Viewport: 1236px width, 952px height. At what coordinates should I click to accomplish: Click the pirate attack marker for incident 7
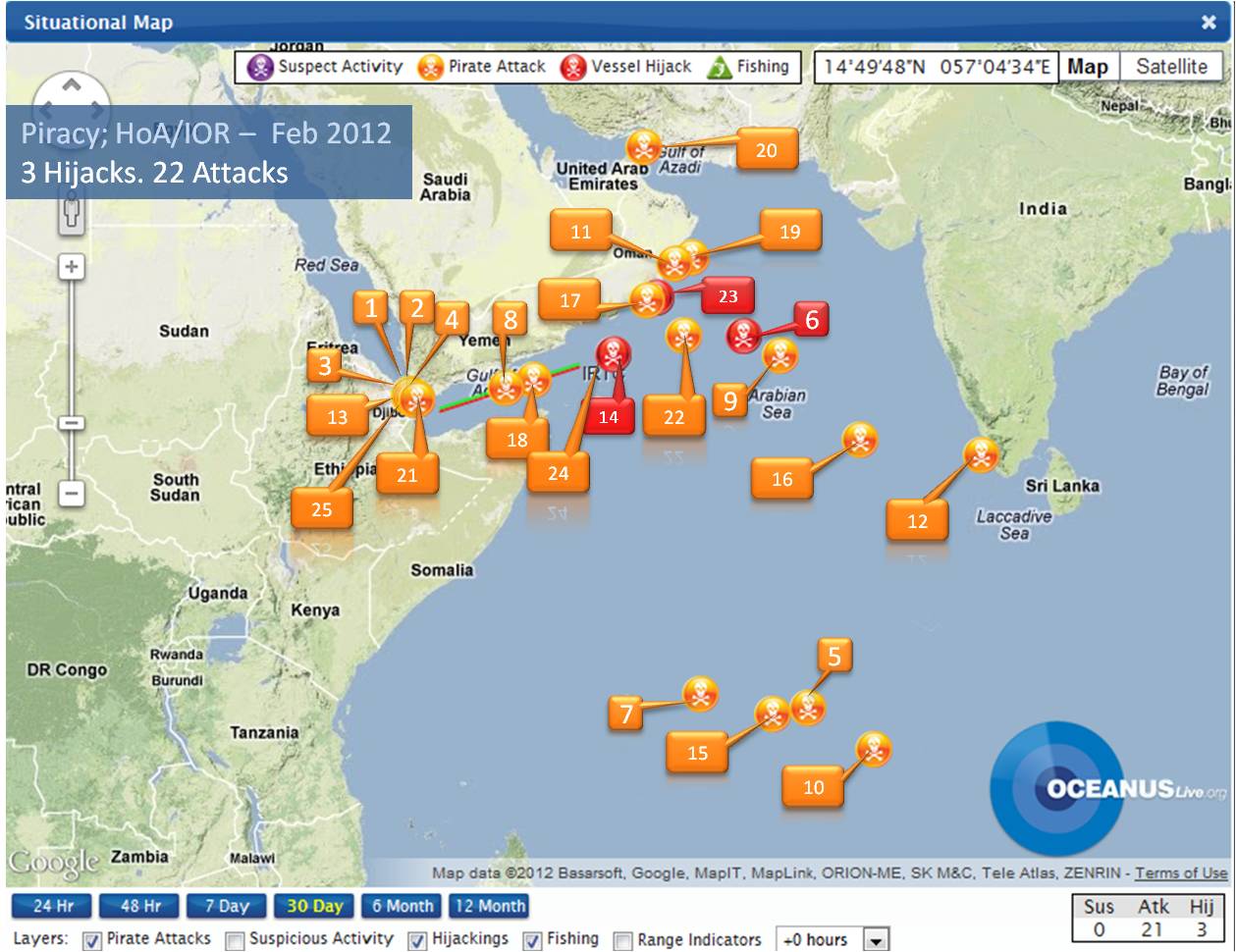pos(700,693)
